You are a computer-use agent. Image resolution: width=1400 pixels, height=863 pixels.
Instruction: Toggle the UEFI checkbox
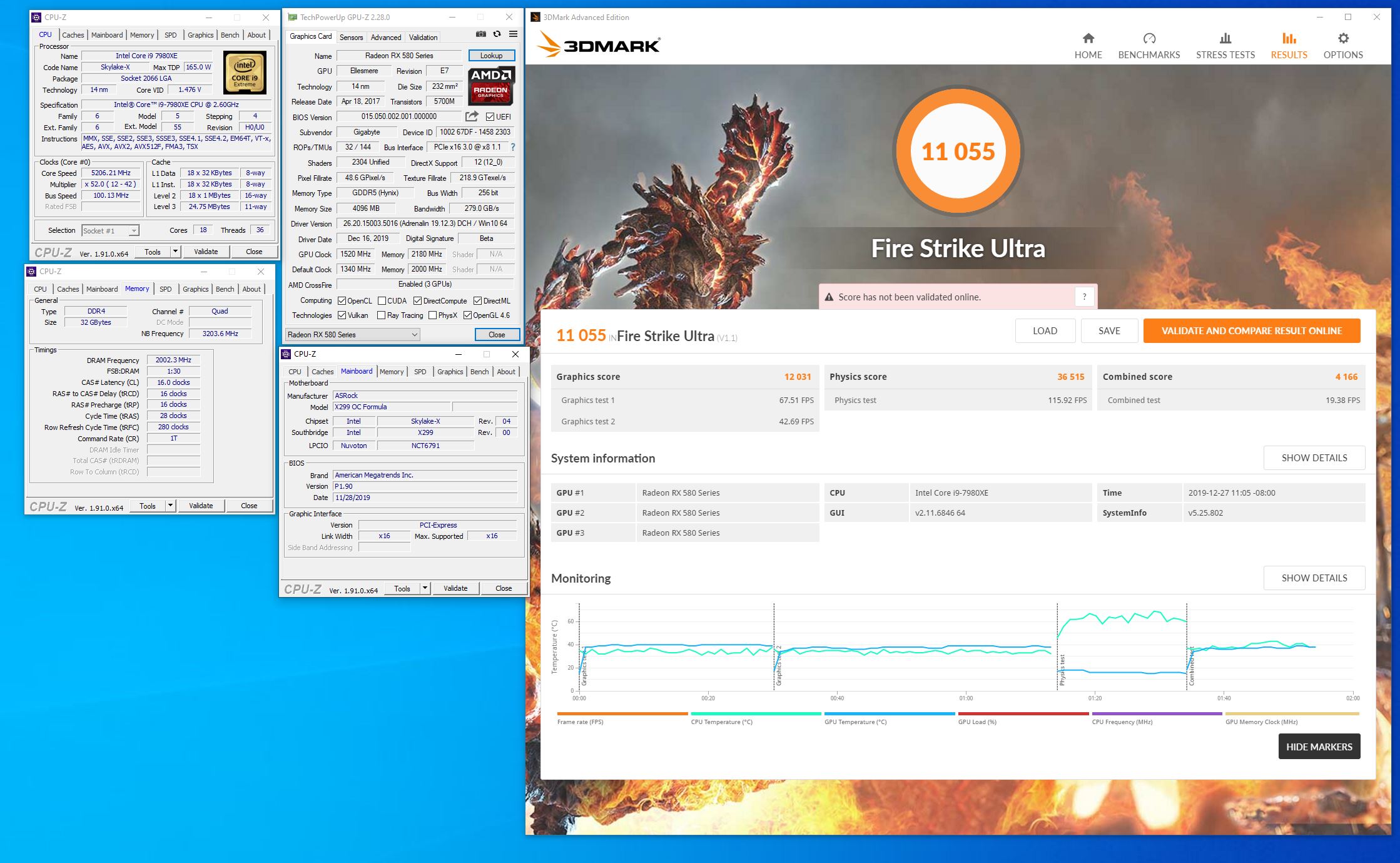pos(490,117)
